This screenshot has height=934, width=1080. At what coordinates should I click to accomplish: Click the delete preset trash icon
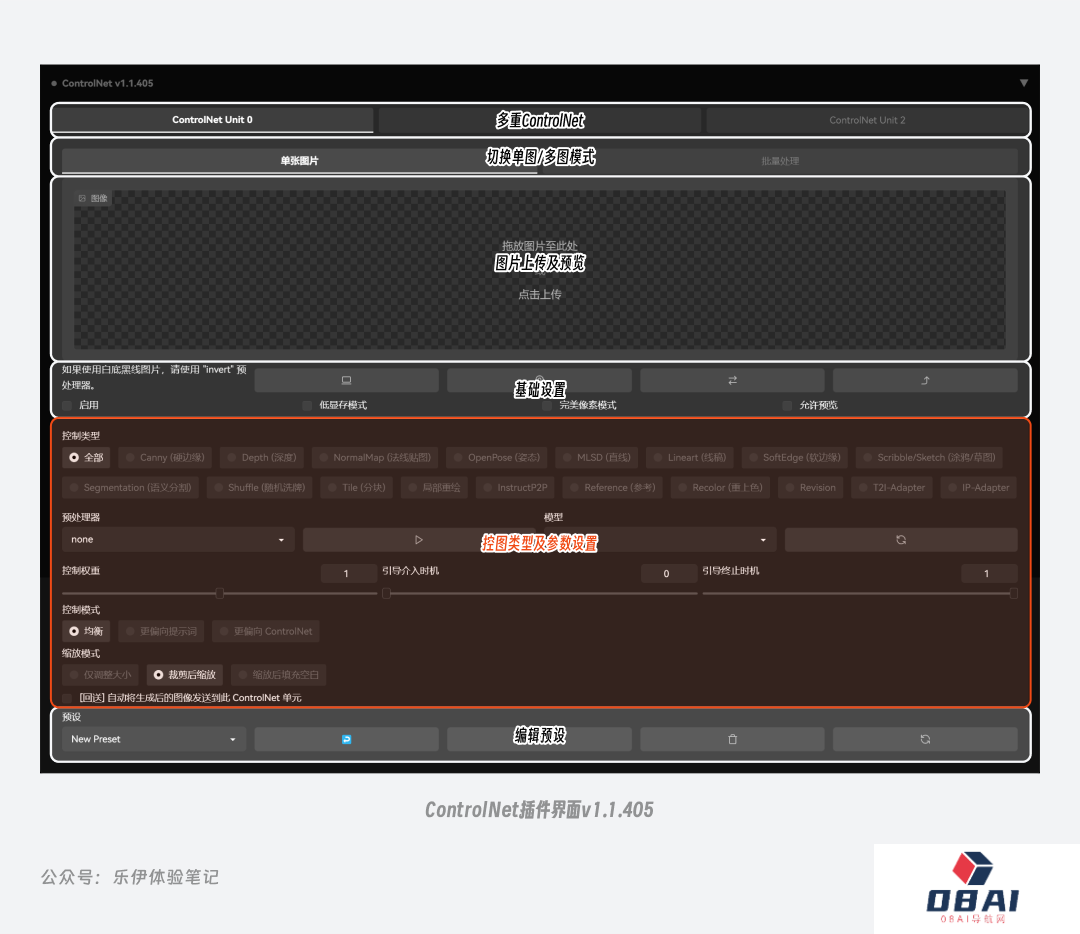[x=732, y=739]
